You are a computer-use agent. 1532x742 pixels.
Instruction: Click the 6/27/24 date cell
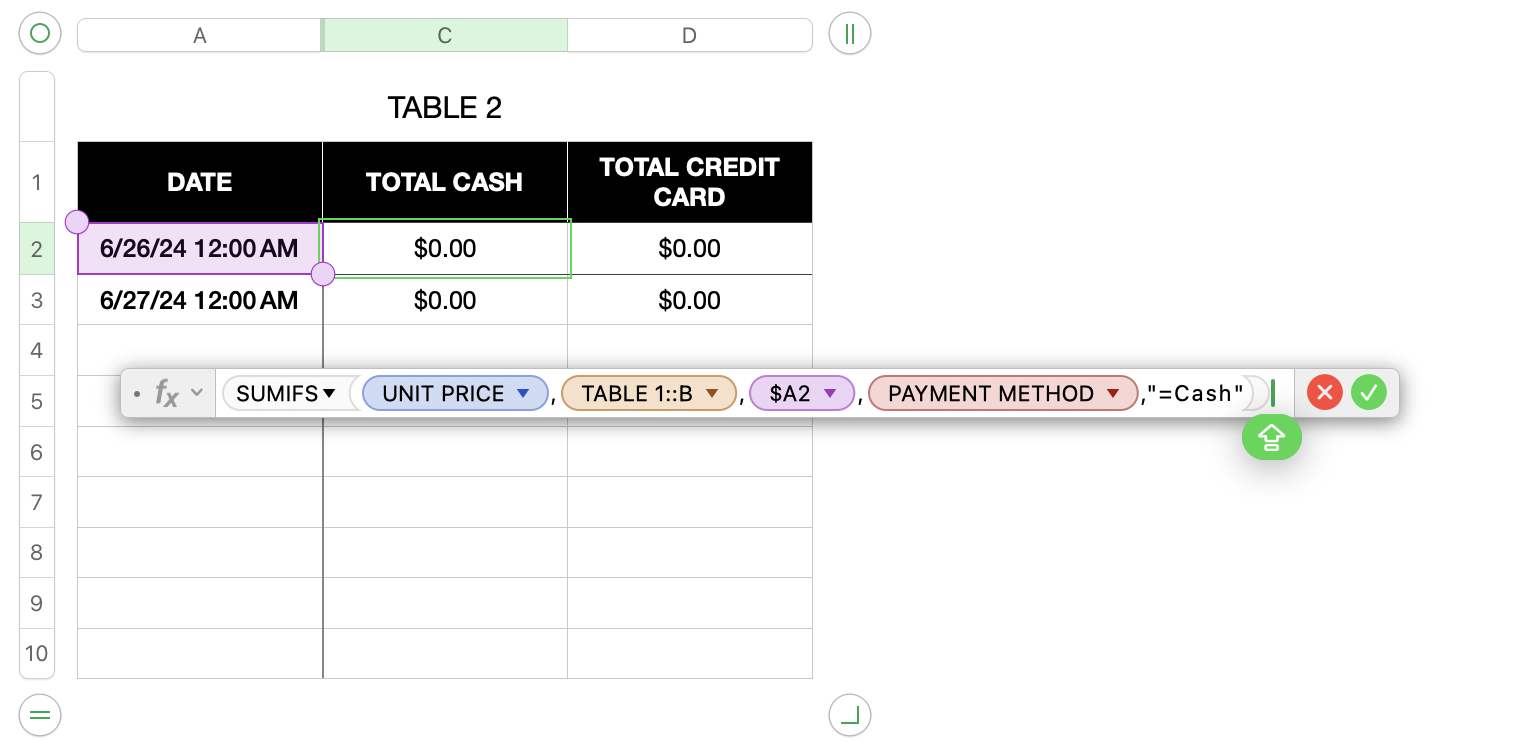coord(199,300)
